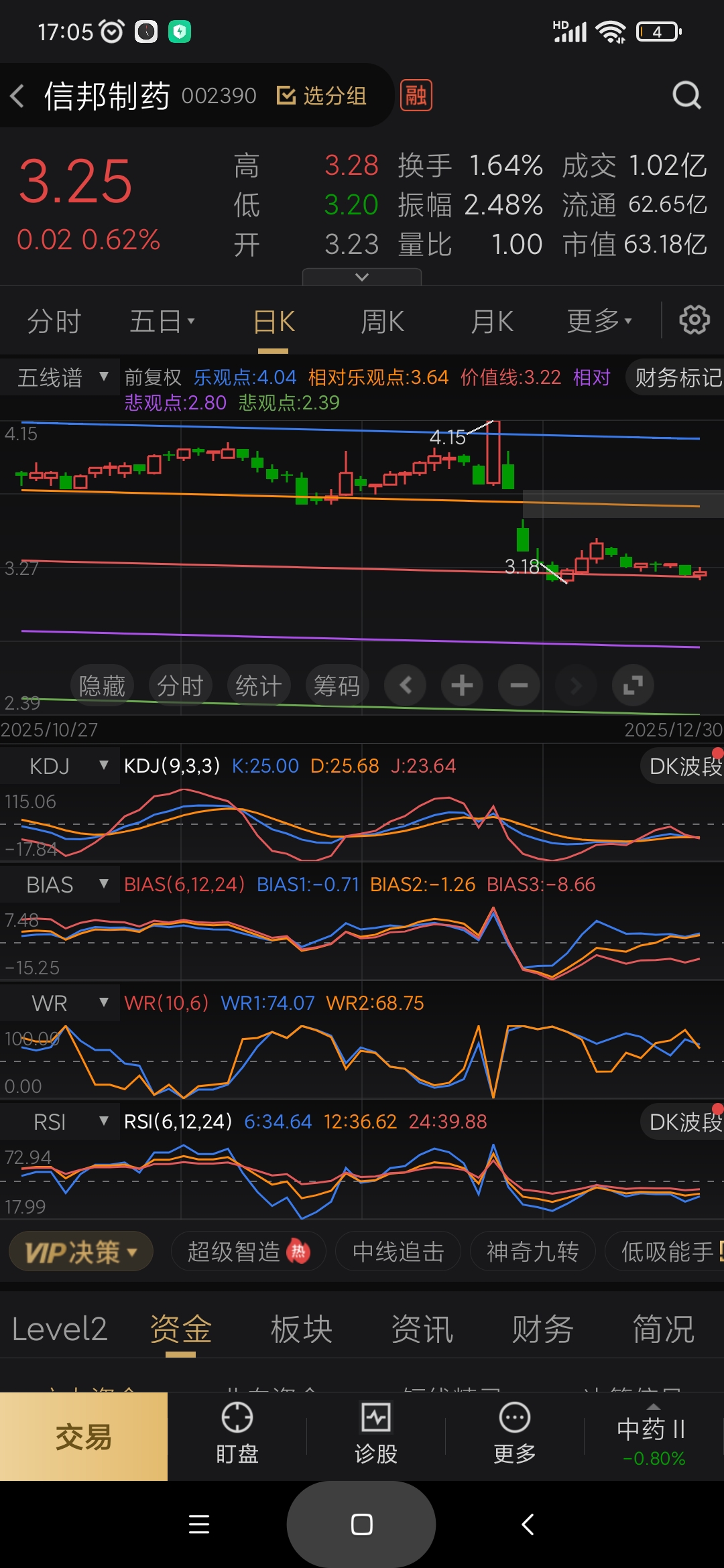The image size is (724, 1568).
Task: Open Android recent apps menu icon
Action: tap(199, 1524)
